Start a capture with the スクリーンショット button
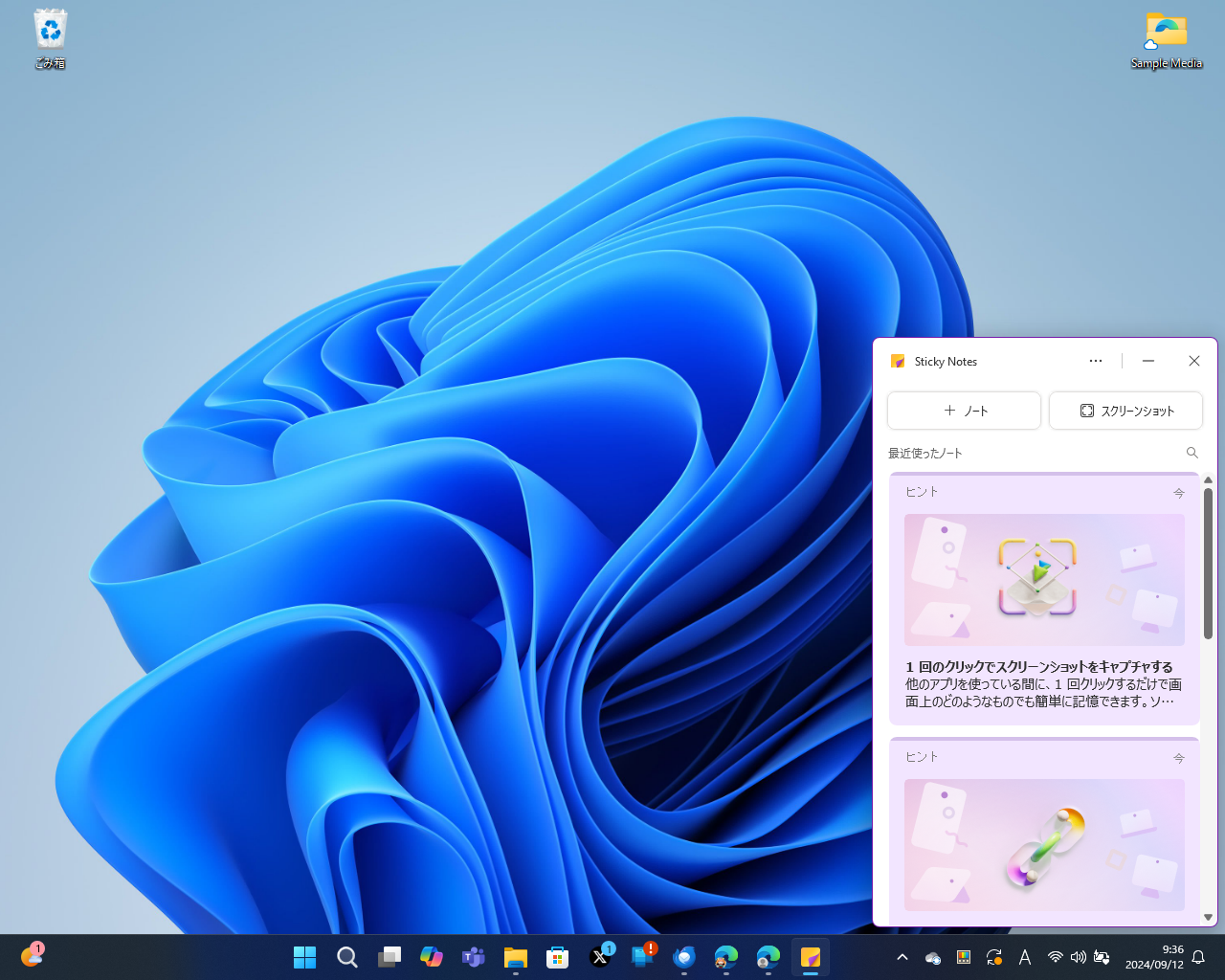The width and height of the screenshot is (1225, 980). [1125, 411]
